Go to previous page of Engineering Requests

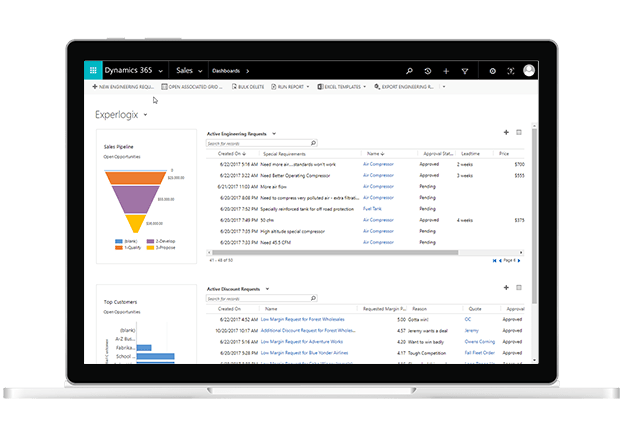pos(500,261)
